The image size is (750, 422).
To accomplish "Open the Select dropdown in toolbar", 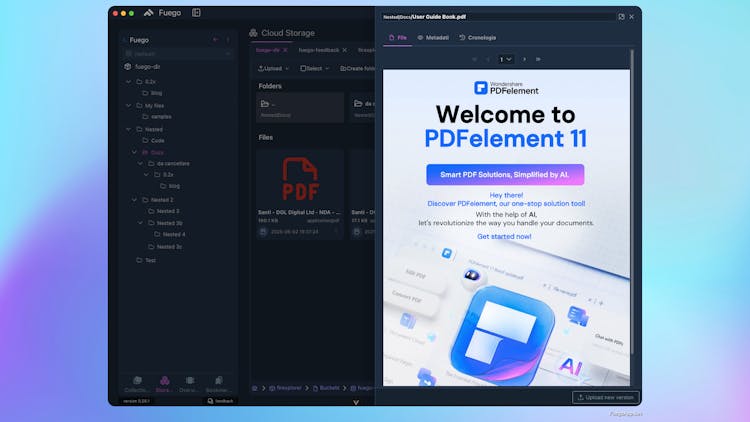I will pyautogui.click(x=314, y=68).
